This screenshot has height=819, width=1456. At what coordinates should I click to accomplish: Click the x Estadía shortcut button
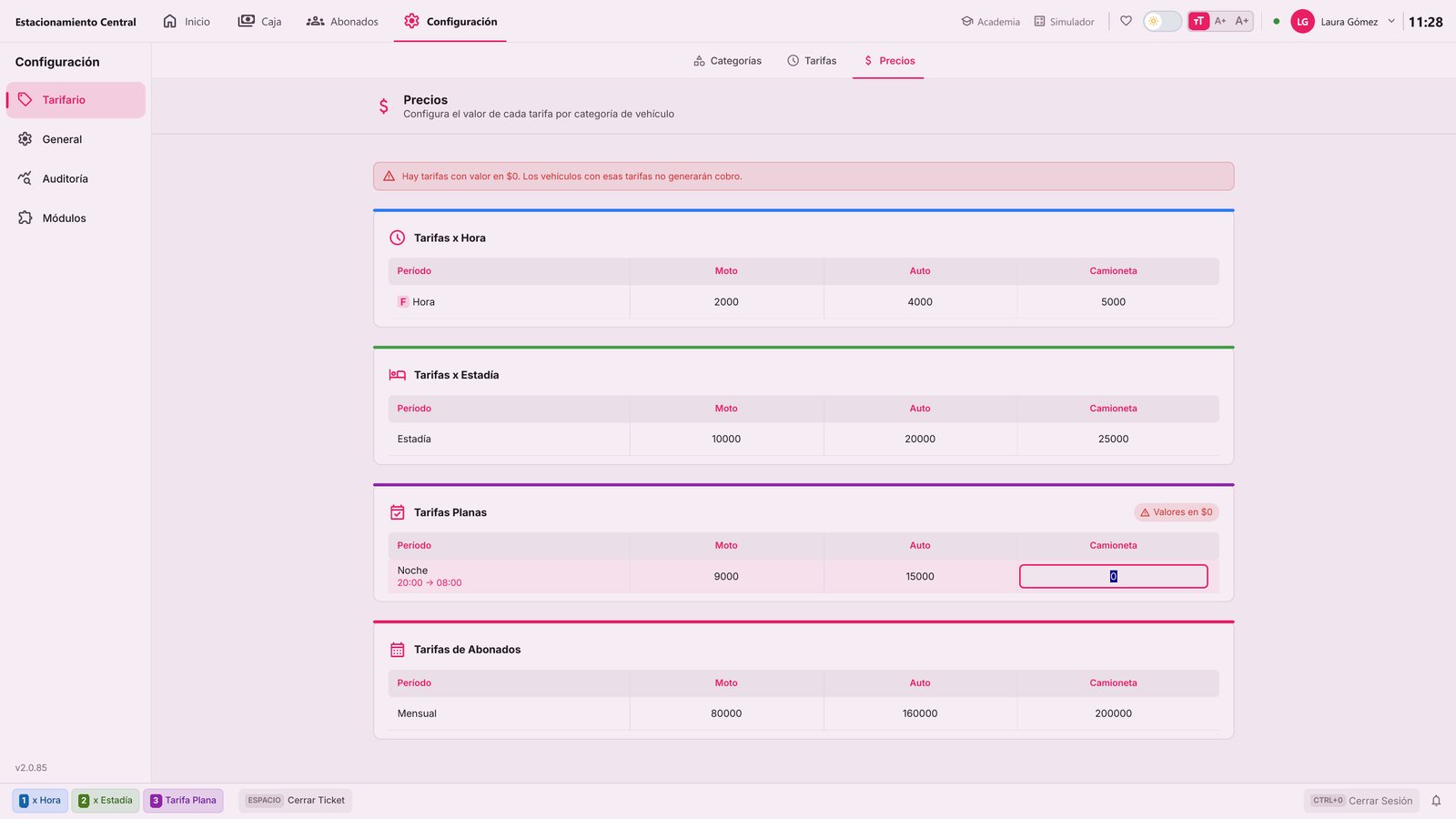pos(106,801)
